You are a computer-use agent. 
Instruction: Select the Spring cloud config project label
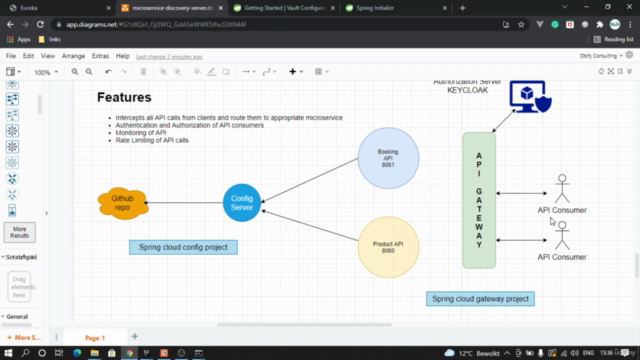pos(183,247)
